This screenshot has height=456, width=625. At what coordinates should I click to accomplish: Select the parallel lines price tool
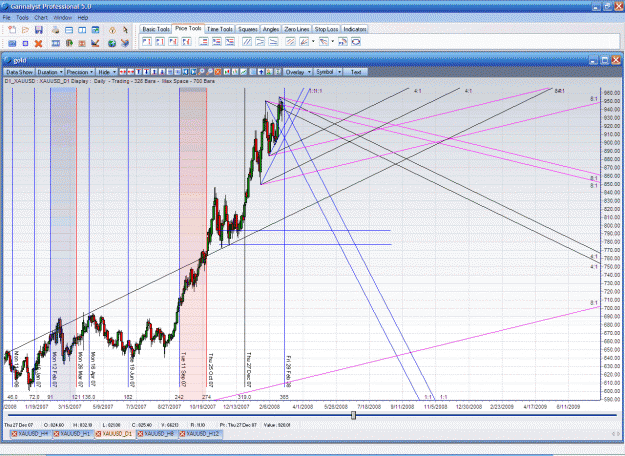[247, 41]
